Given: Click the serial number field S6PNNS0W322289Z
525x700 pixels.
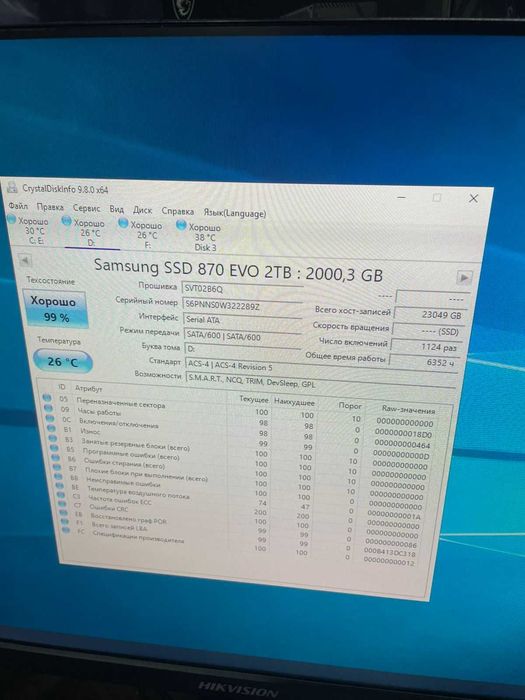Looking at the screenshot, I should click(x=242, y=306).
